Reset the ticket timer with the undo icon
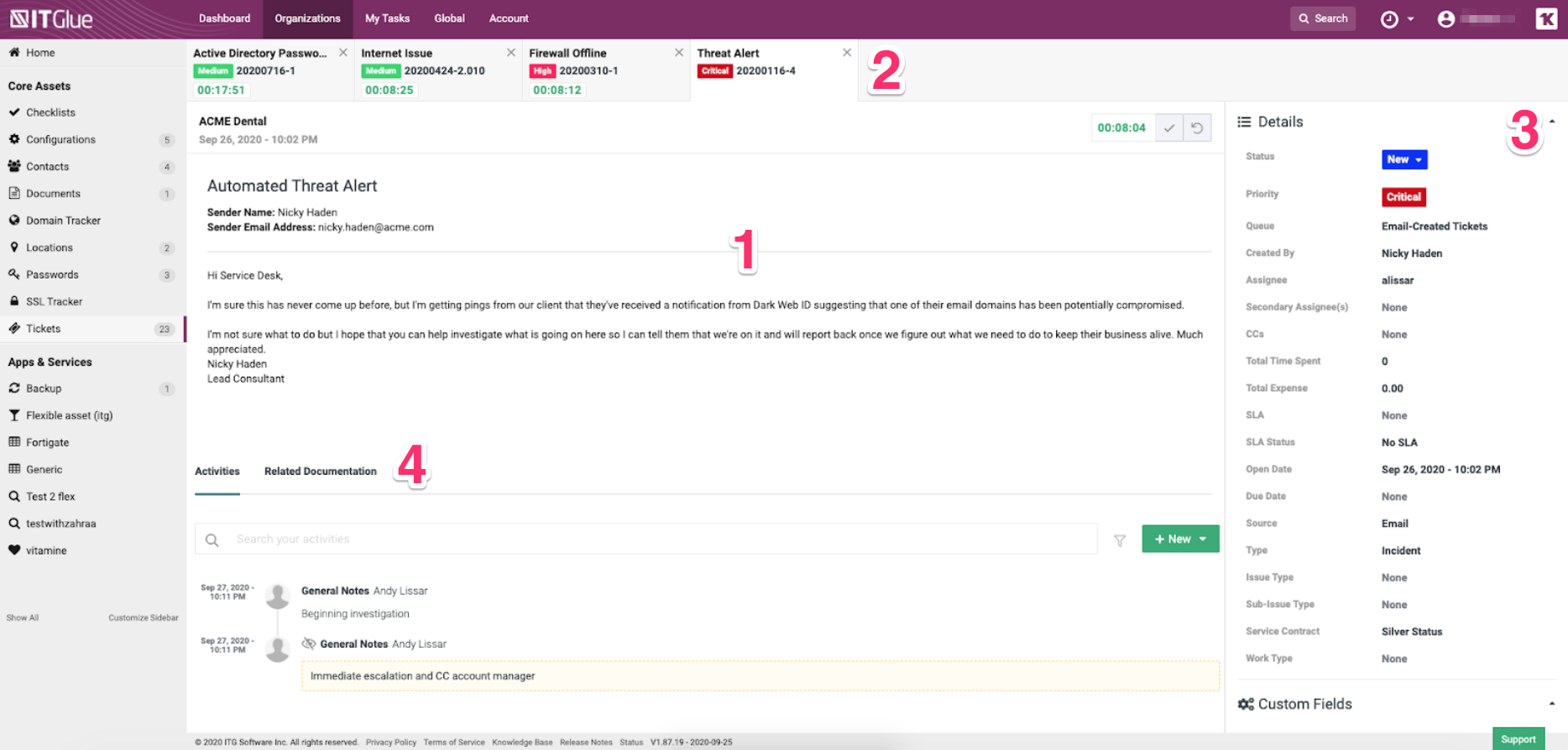 coord(1197,128)
